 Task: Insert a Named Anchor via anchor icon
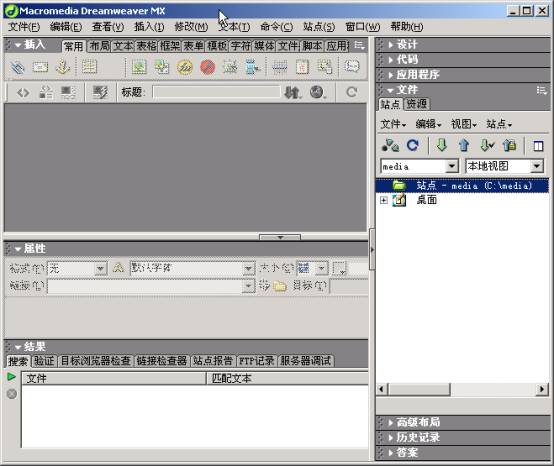click(63, 67)
